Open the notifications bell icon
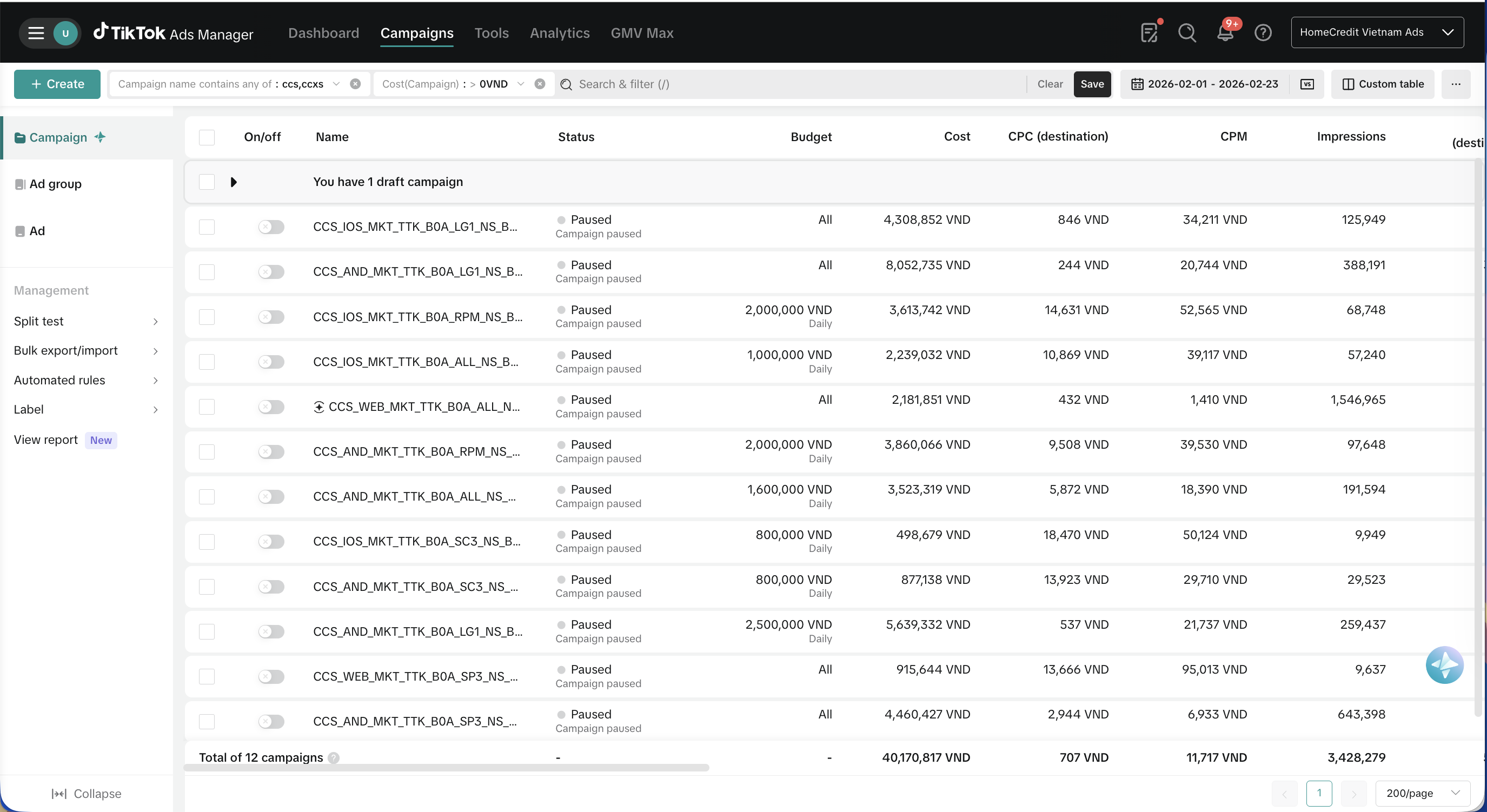Image resolution: width=1487 pixels, height=812 pixels. click(1224, 33)
